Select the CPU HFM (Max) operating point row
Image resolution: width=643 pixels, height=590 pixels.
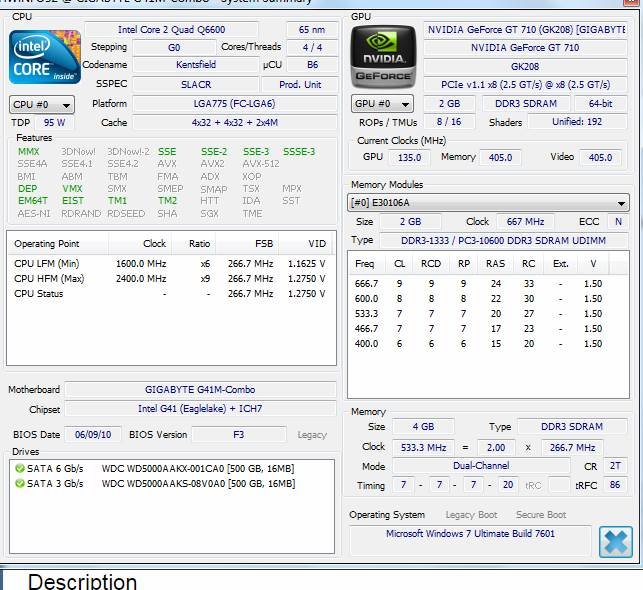tap(170, 279)
